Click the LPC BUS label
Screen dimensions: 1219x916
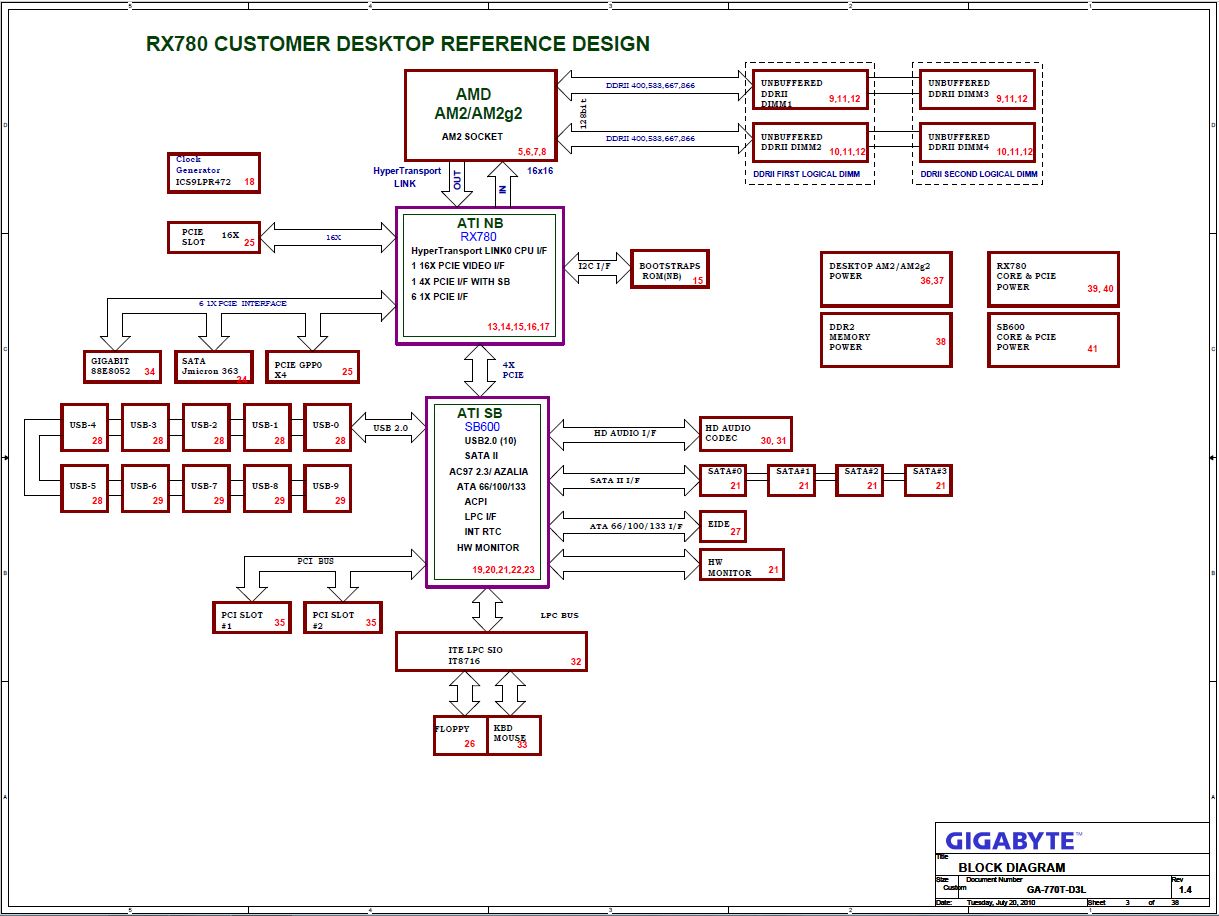[560, 615]
